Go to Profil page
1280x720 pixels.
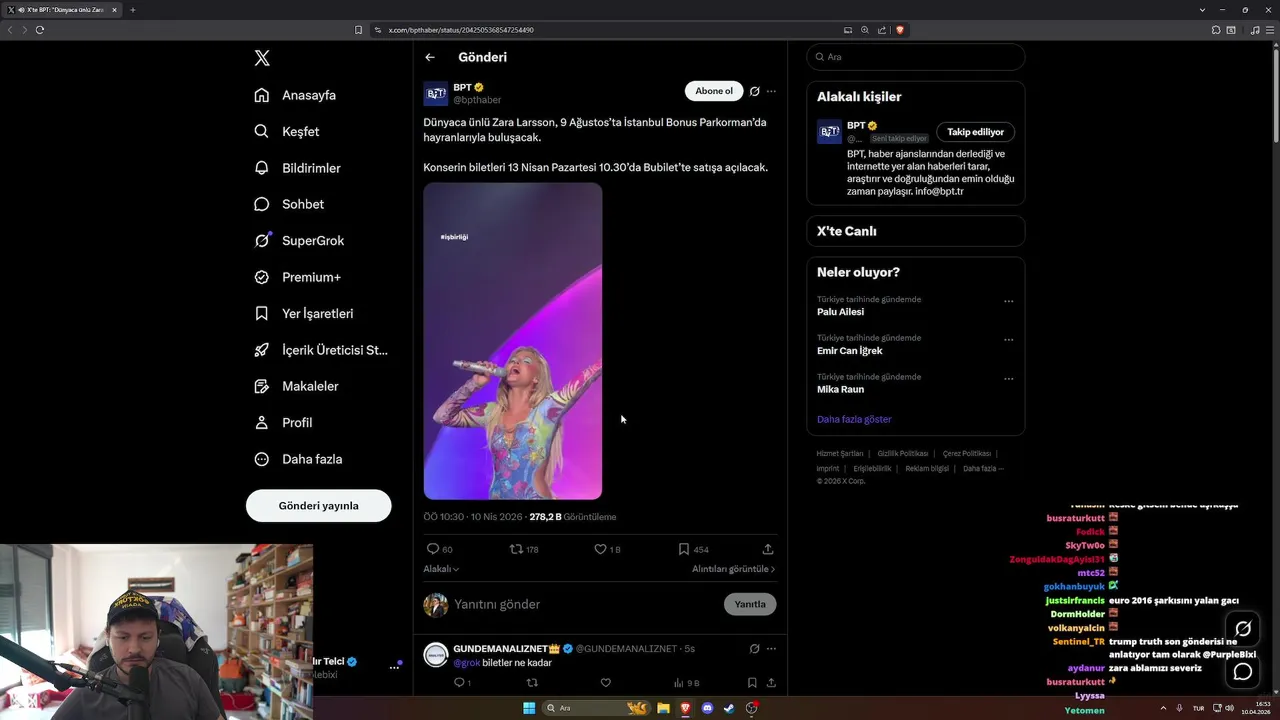(283, 423)
